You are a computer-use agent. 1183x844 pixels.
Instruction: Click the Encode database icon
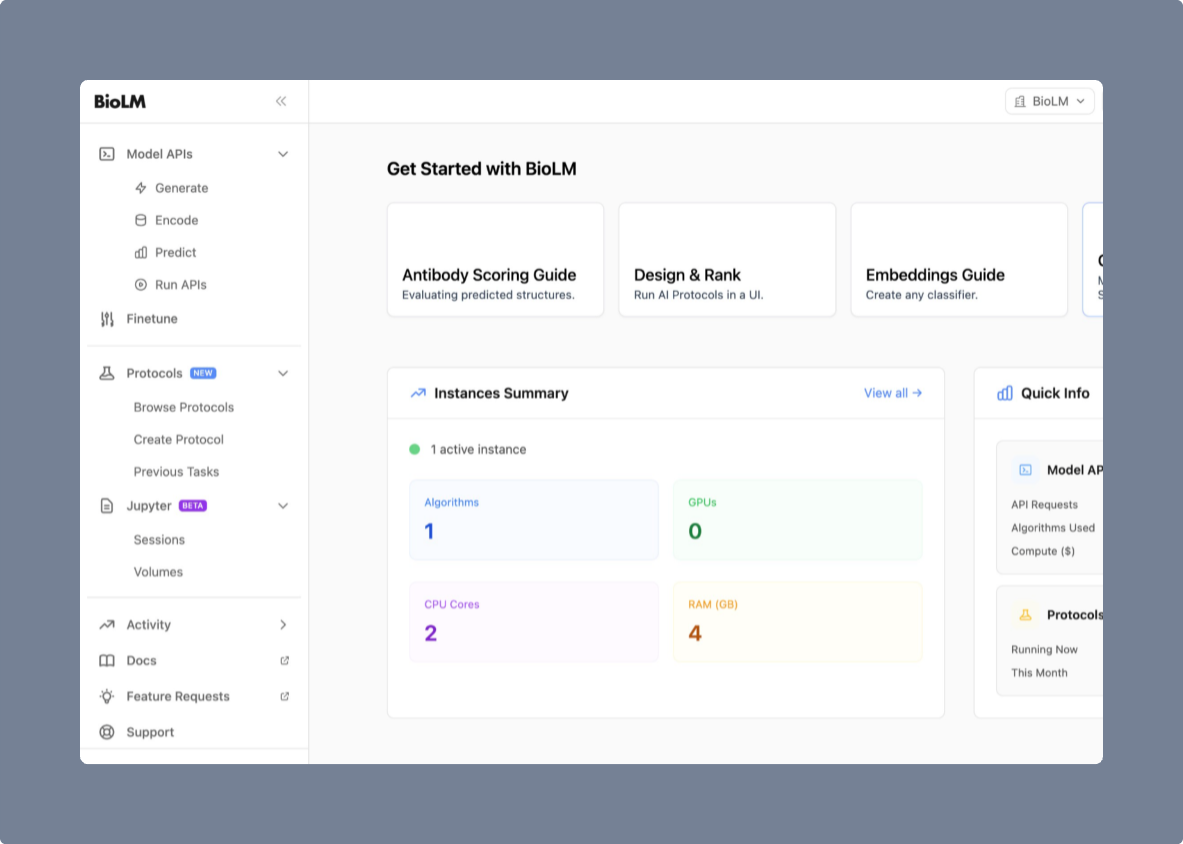(x=141, y=219)
